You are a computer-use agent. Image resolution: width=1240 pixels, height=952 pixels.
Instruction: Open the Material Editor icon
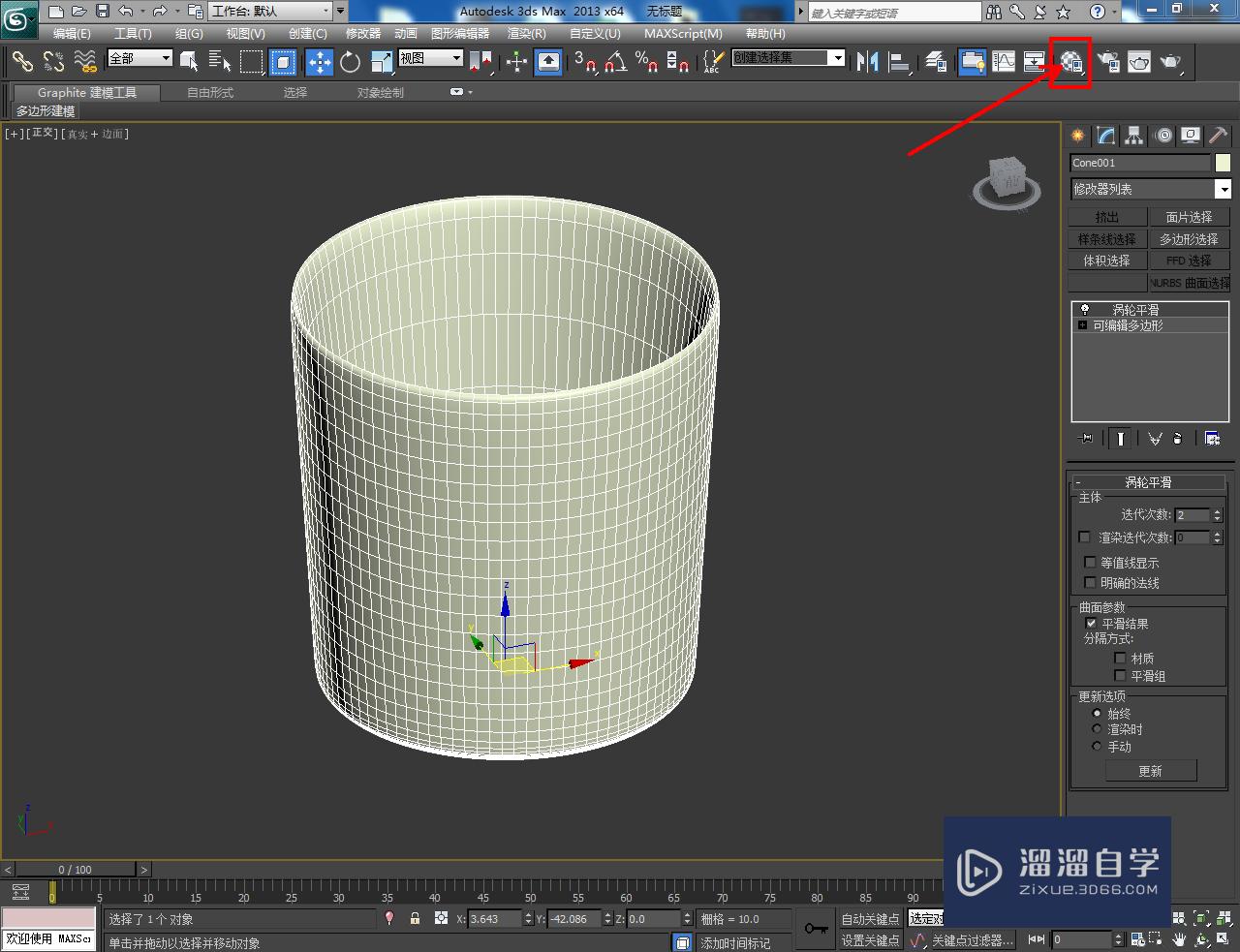[x=1070, y=62]
